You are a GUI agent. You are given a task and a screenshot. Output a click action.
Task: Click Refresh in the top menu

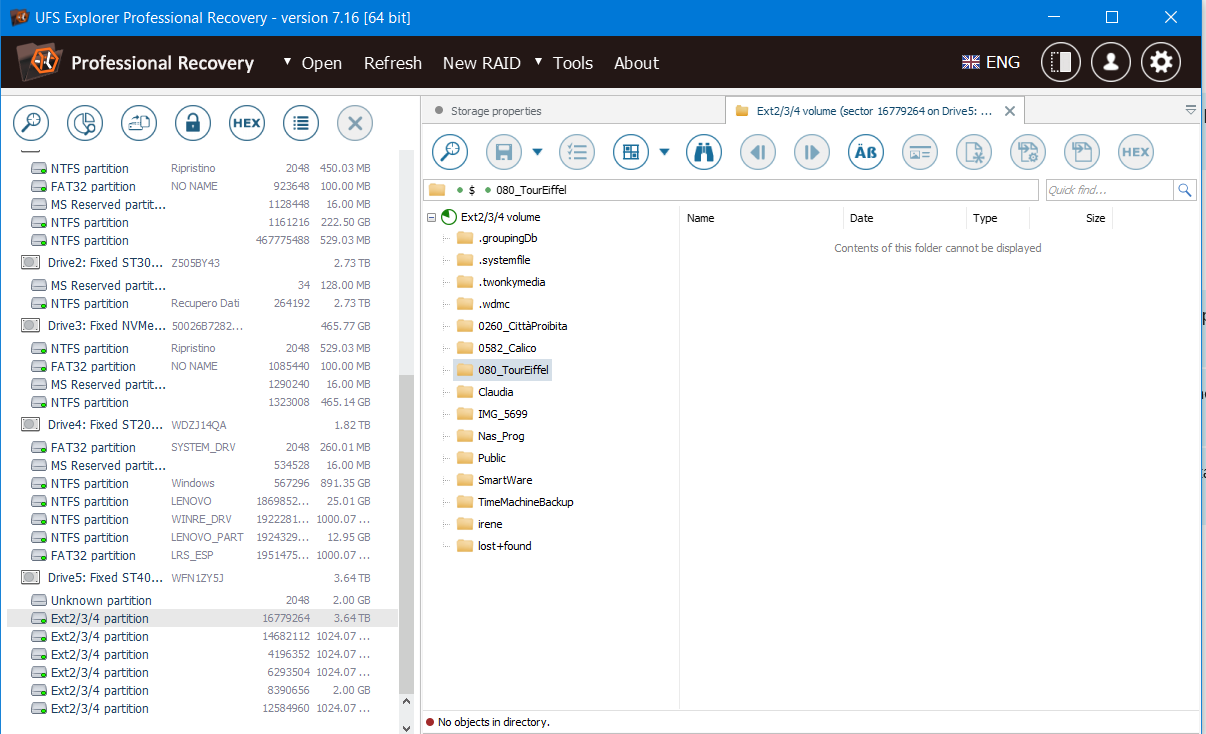(393, 63)
